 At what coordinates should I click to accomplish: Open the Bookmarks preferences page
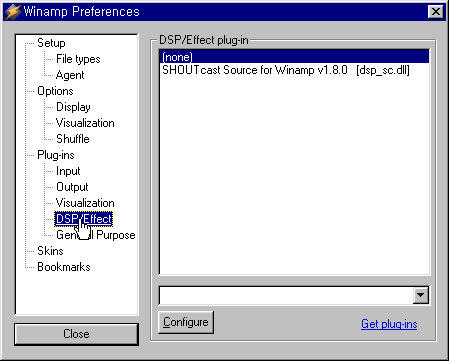[x=64, y=267]
